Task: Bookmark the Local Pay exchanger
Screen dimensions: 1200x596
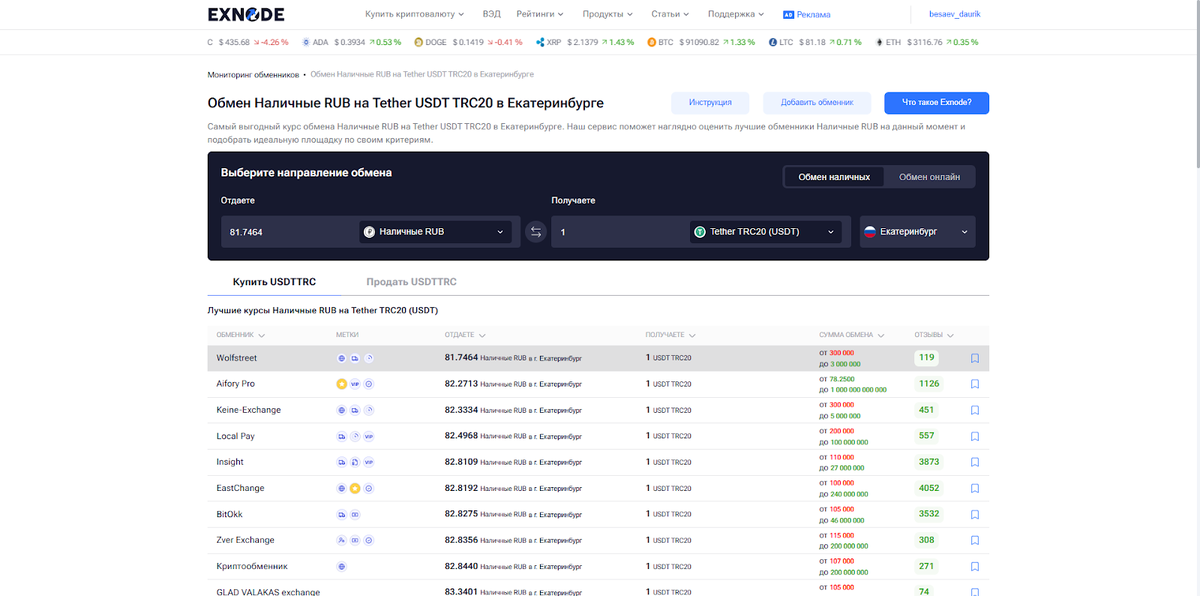Action: tap(975, 435)
